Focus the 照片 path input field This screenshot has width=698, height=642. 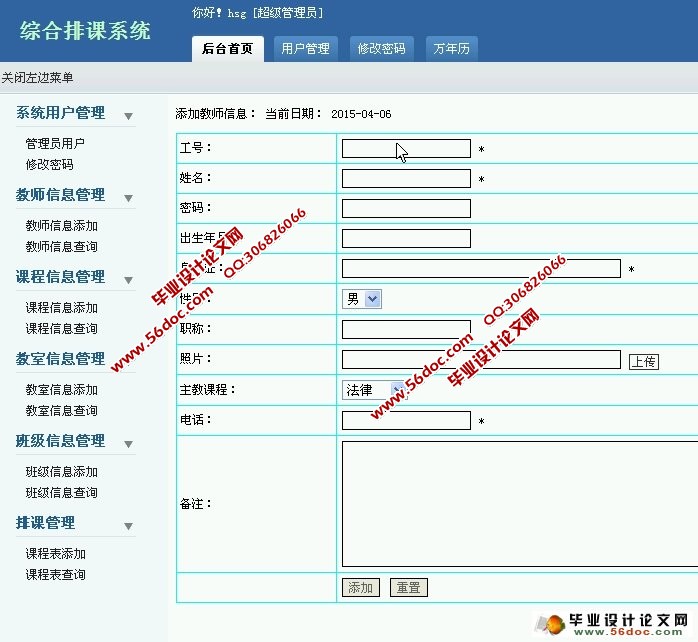[x=481, y=359]
